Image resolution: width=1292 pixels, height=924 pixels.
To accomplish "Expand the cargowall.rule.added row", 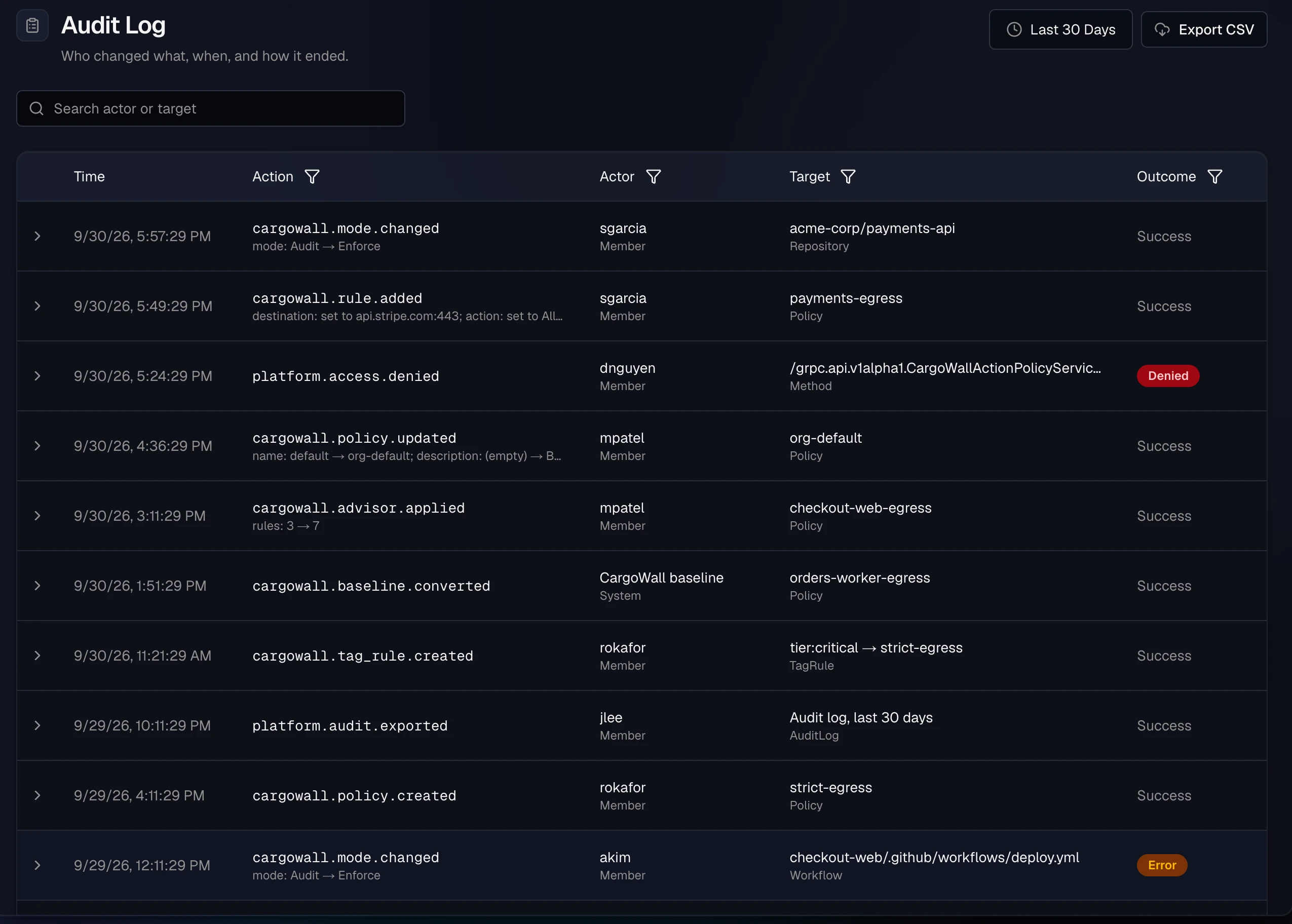I will [x=37, y=306].
